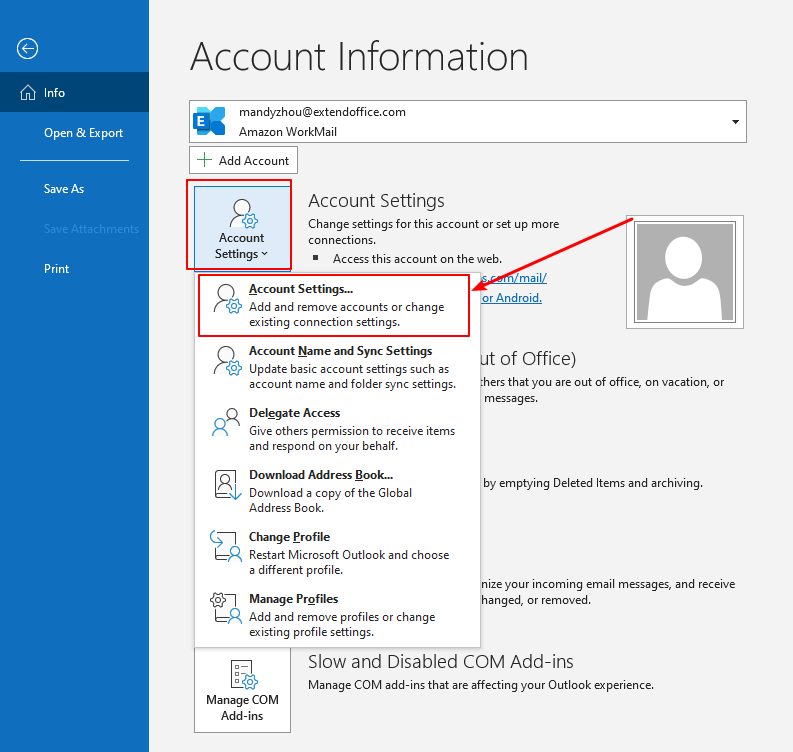The image size is (793, 752).
Task: Click the Change Profile icon
Action: tap(226, 546)
